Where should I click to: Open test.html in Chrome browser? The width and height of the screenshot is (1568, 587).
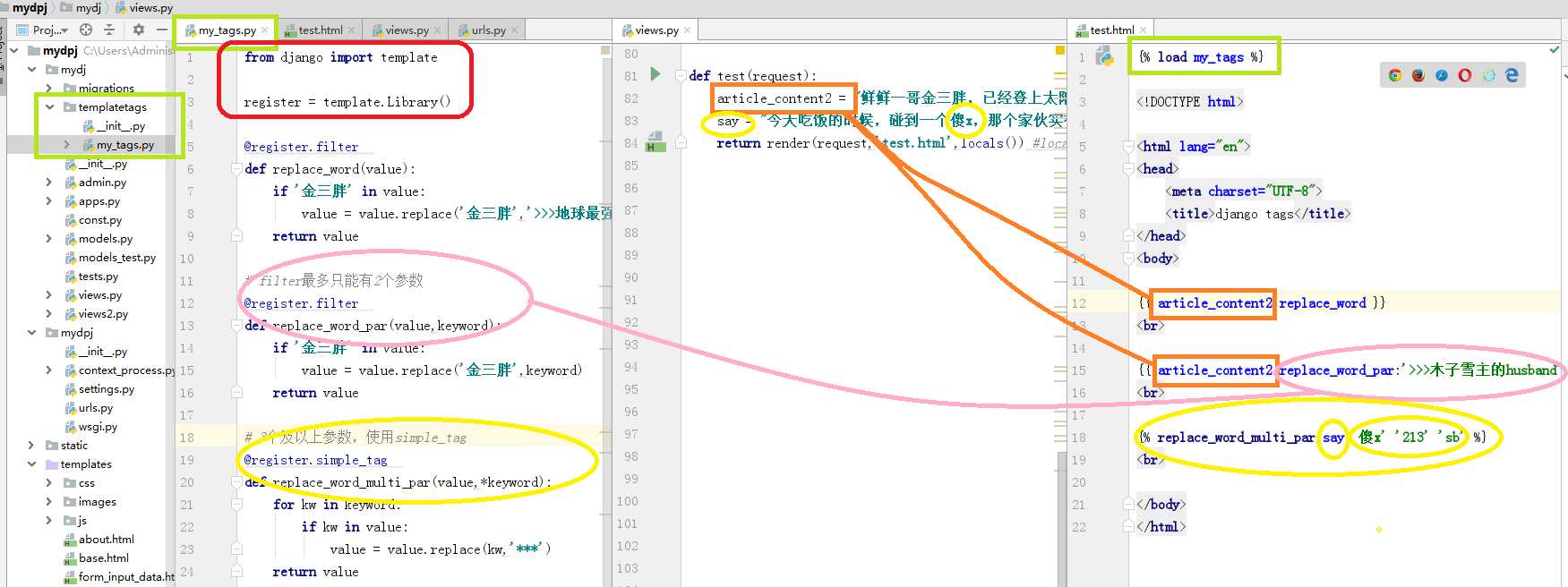point(1394,75)
